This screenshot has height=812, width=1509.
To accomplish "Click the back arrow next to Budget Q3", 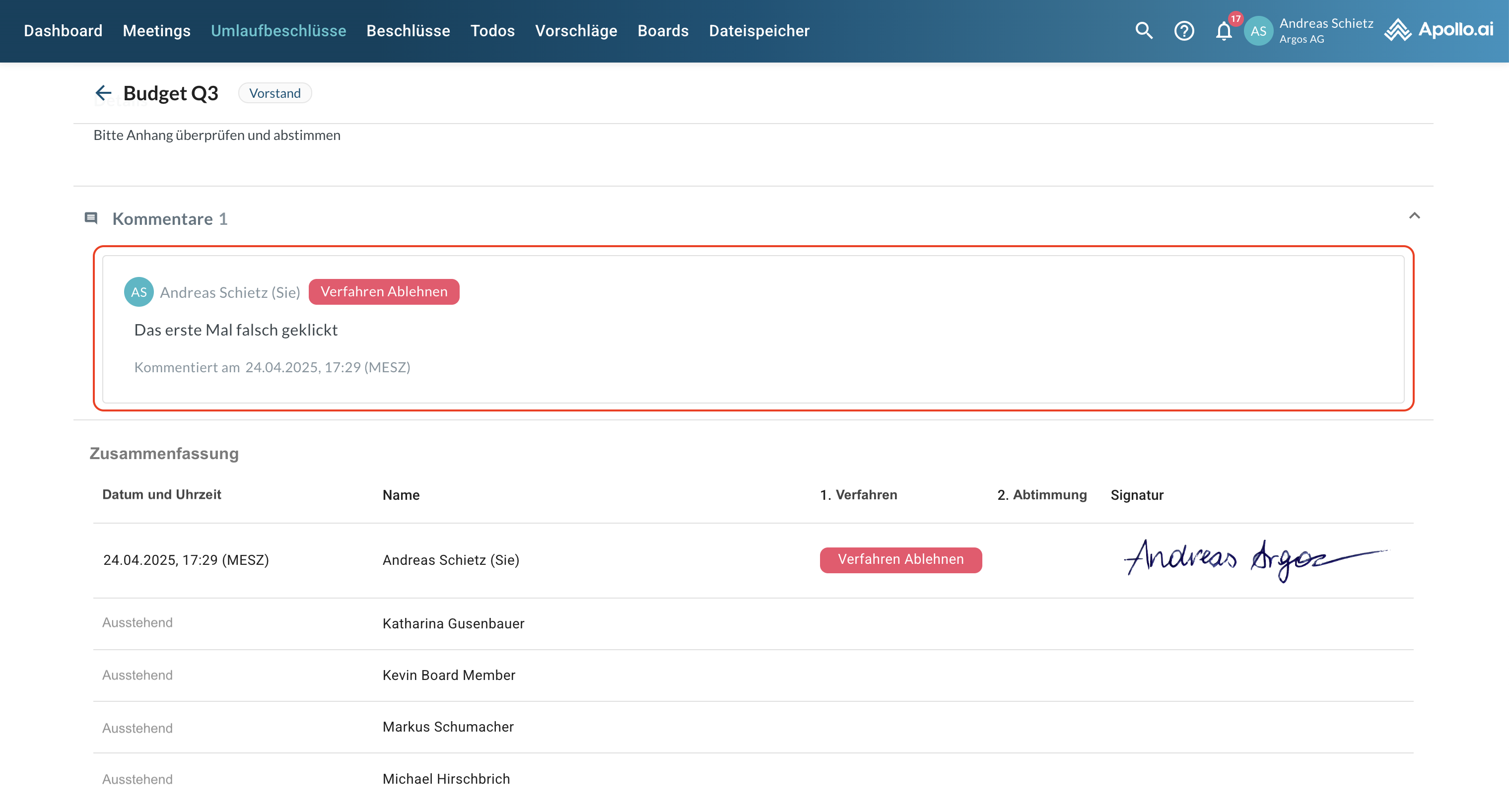I will click(x=103, y=92).
